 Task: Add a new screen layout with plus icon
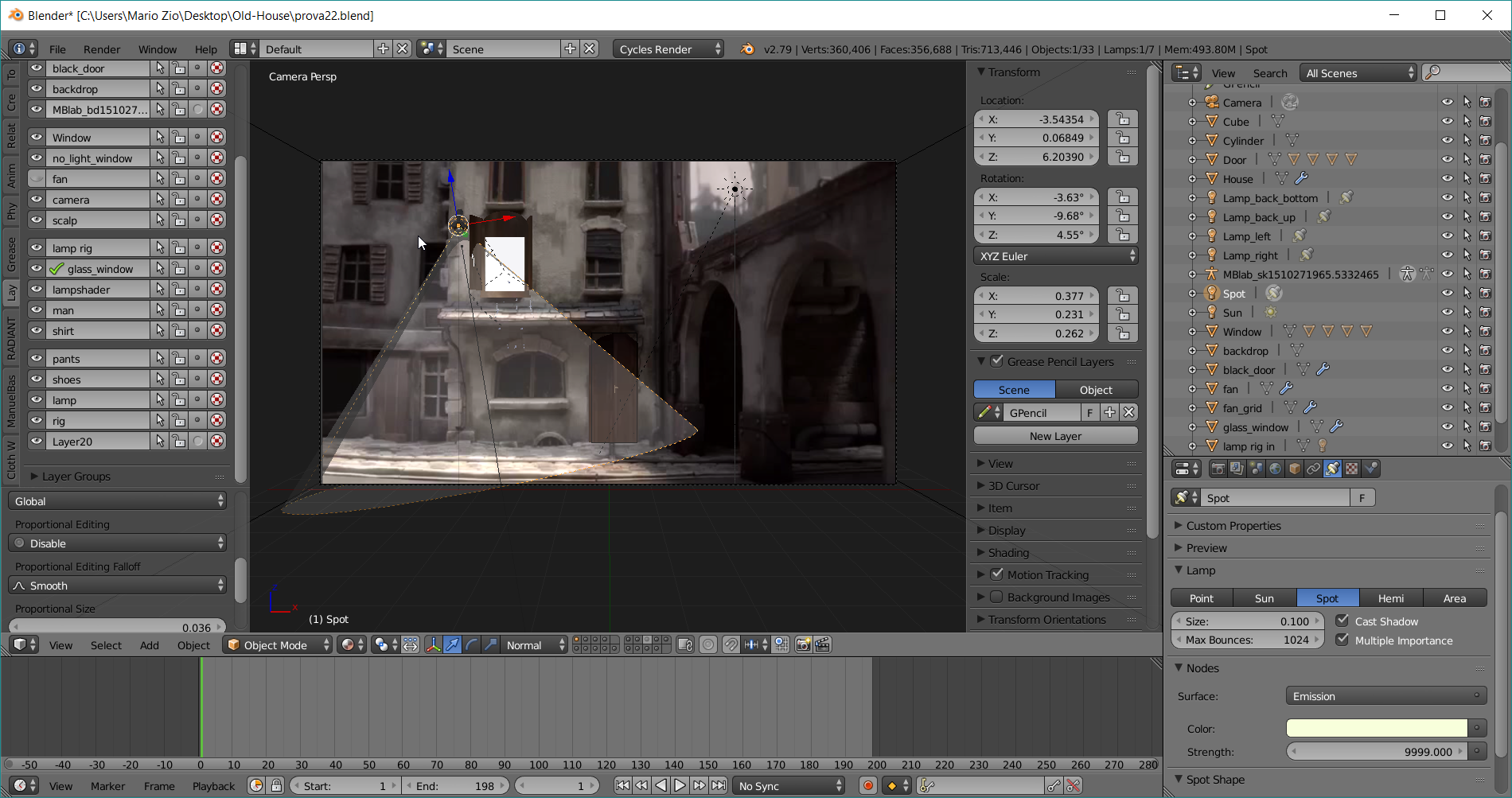tap(384, 49)
